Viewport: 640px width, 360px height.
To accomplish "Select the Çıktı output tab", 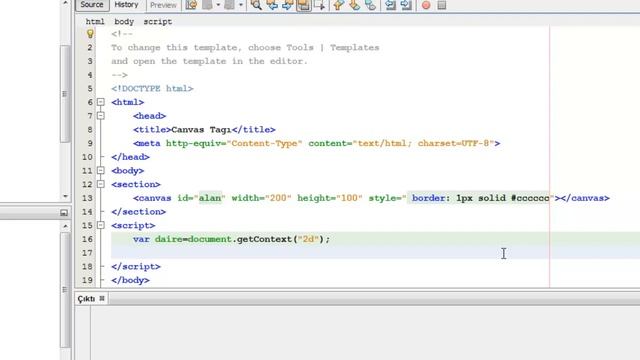I will [86, 299].
